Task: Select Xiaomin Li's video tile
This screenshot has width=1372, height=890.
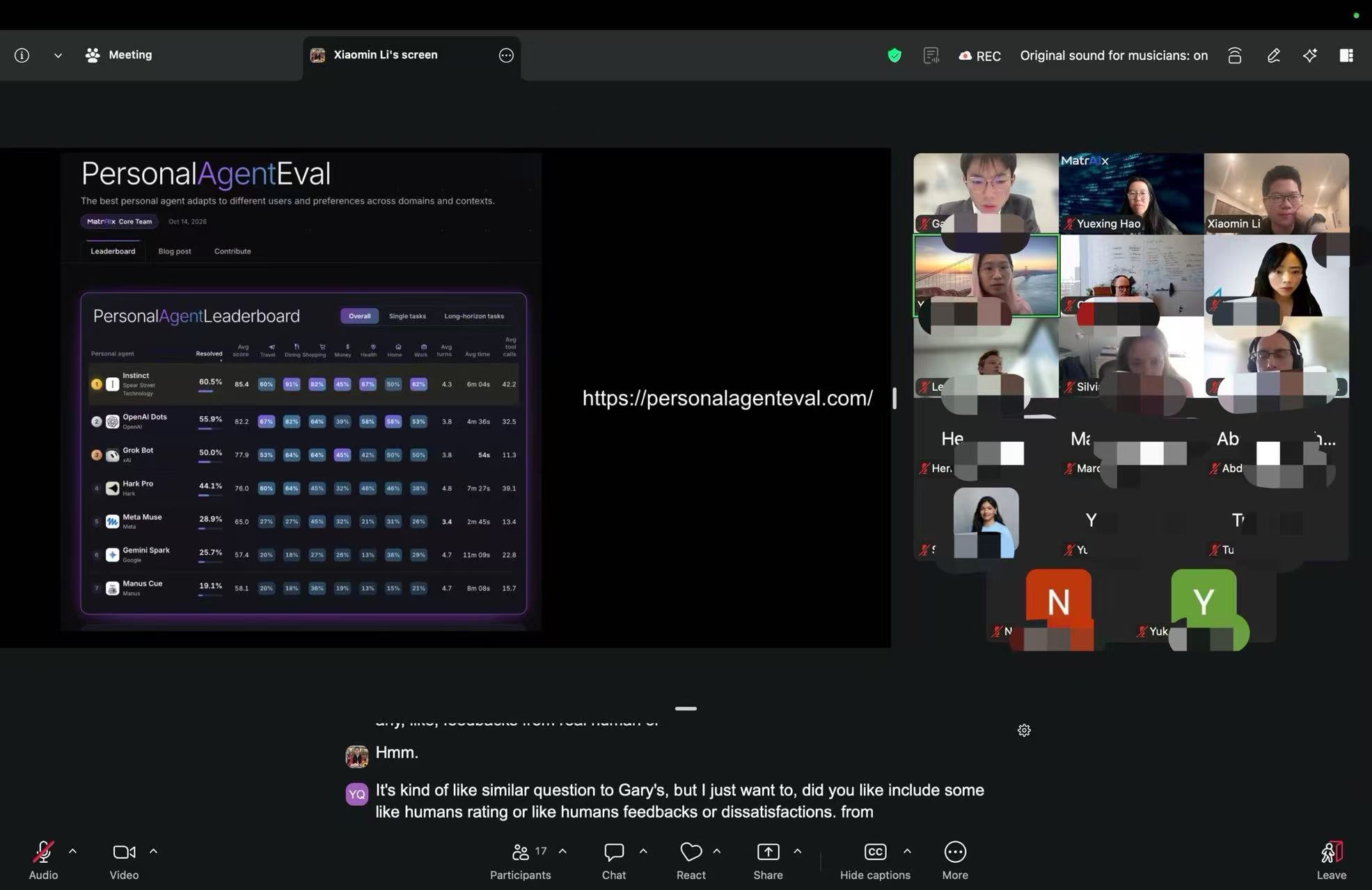Action: (x=1276, y=193)
